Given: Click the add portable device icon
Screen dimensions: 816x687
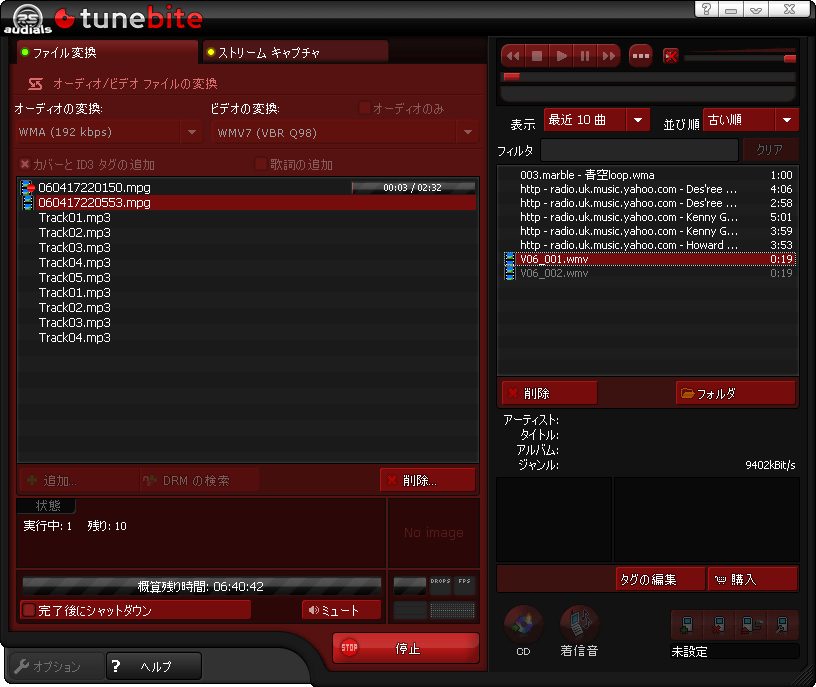Looking at the screenshot, I should click(x=687, y=625).
